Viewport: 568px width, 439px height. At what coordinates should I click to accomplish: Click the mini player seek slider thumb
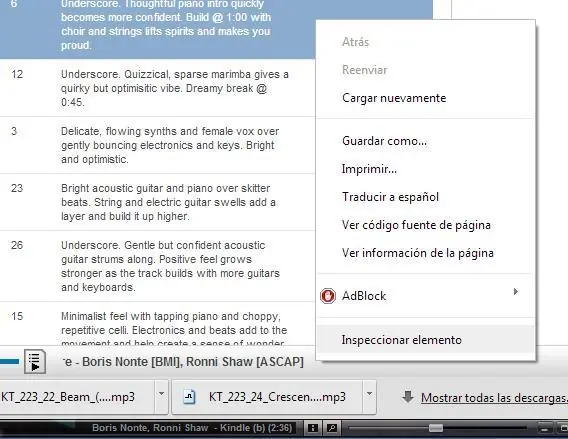(436, 428)
